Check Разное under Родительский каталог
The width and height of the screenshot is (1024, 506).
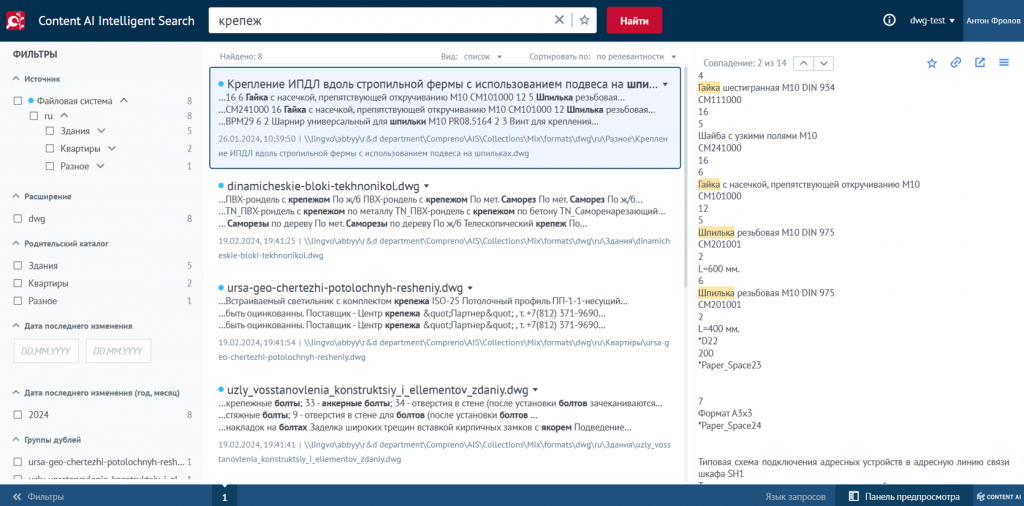tap(18, 301)
